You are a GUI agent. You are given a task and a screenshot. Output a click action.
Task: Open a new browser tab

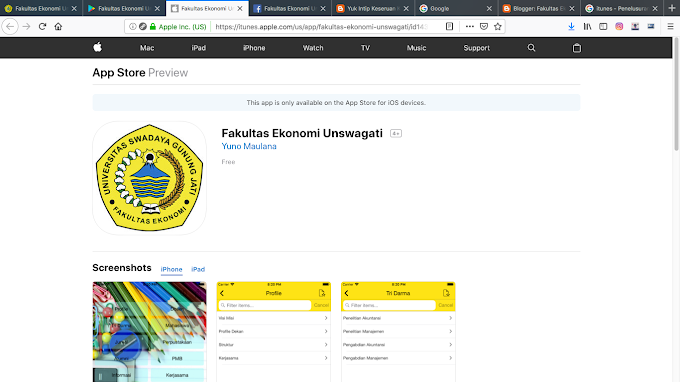click(672, 8)
